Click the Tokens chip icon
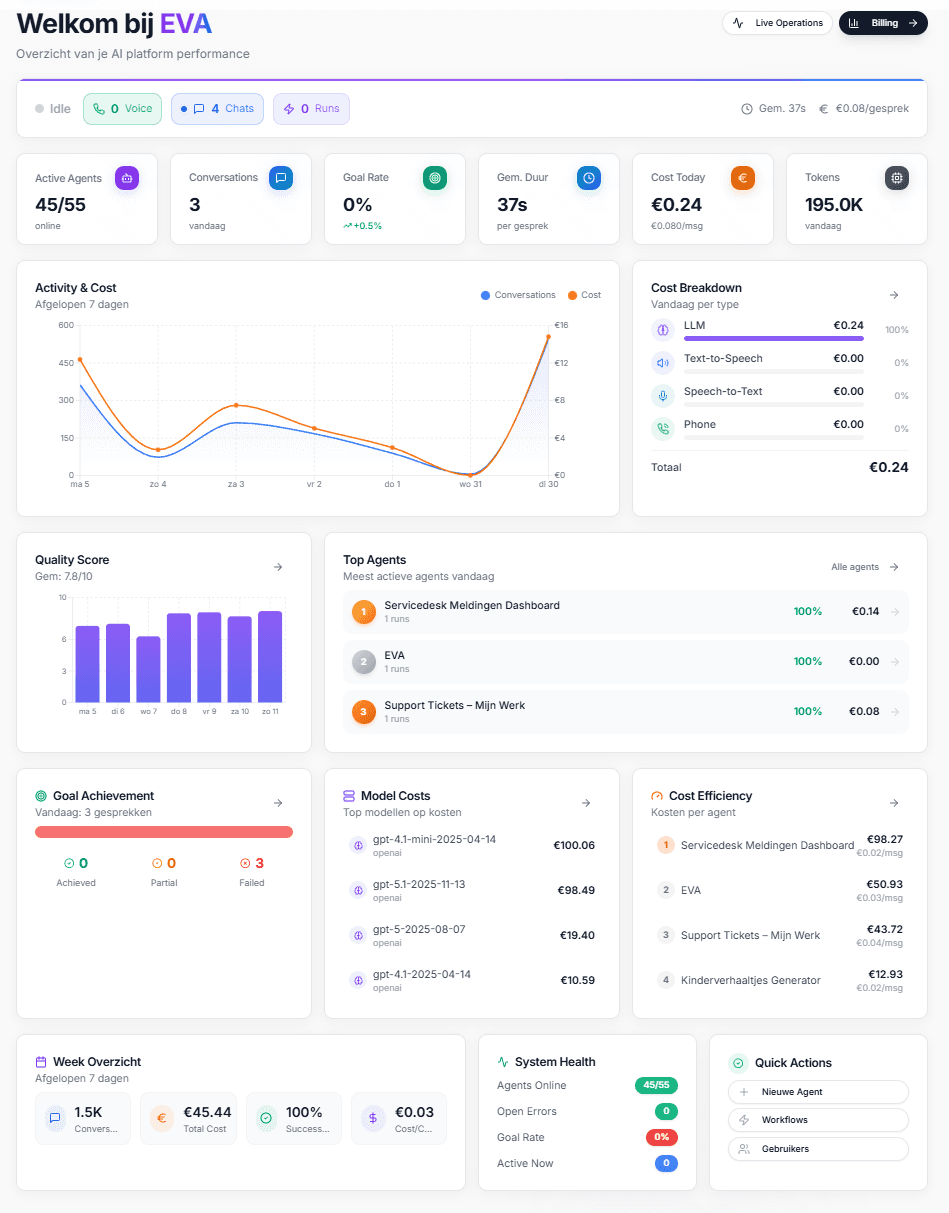 (897, 178)
